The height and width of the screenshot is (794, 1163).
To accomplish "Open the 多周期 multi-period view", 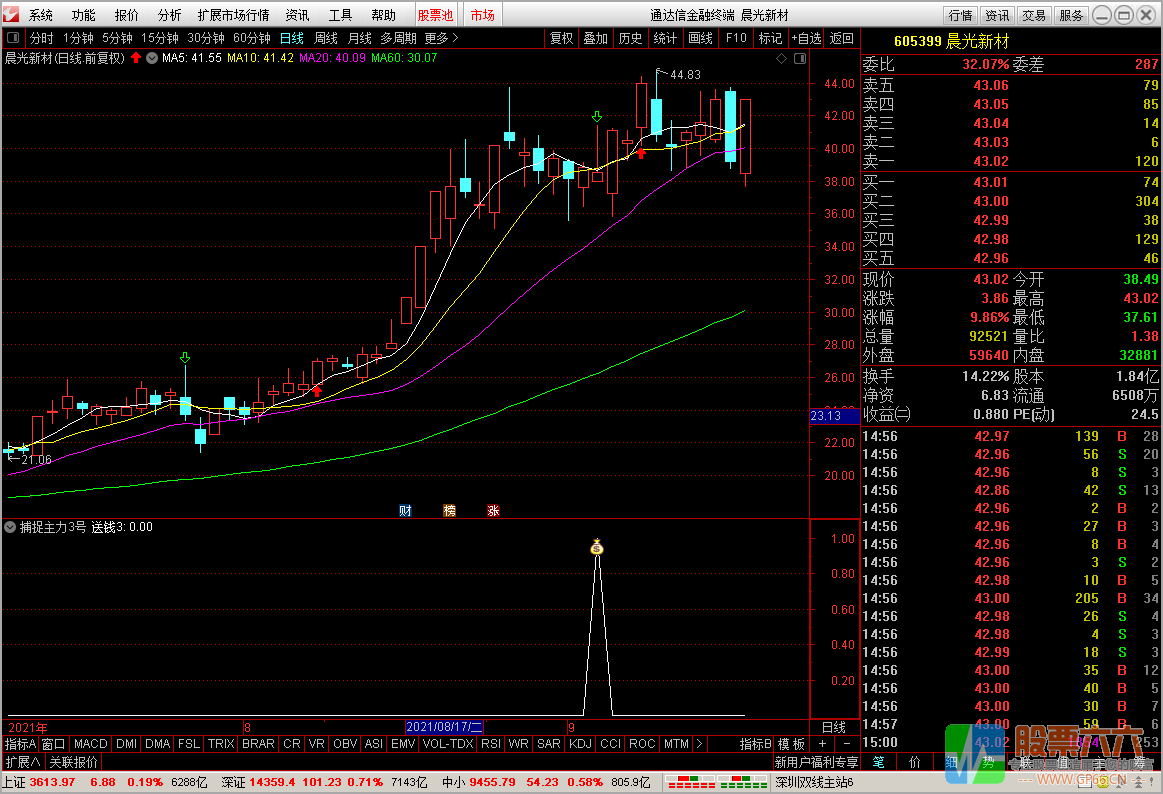I will coord(398,38).
